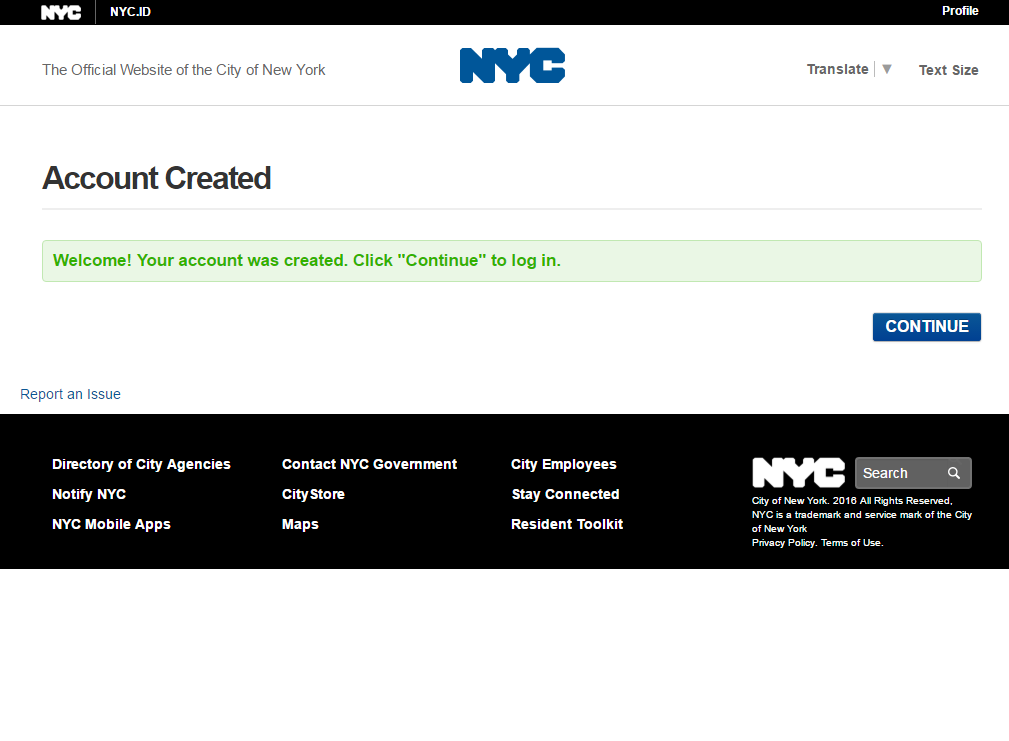Open NYC Mobile Apps link

pos(111,524)
